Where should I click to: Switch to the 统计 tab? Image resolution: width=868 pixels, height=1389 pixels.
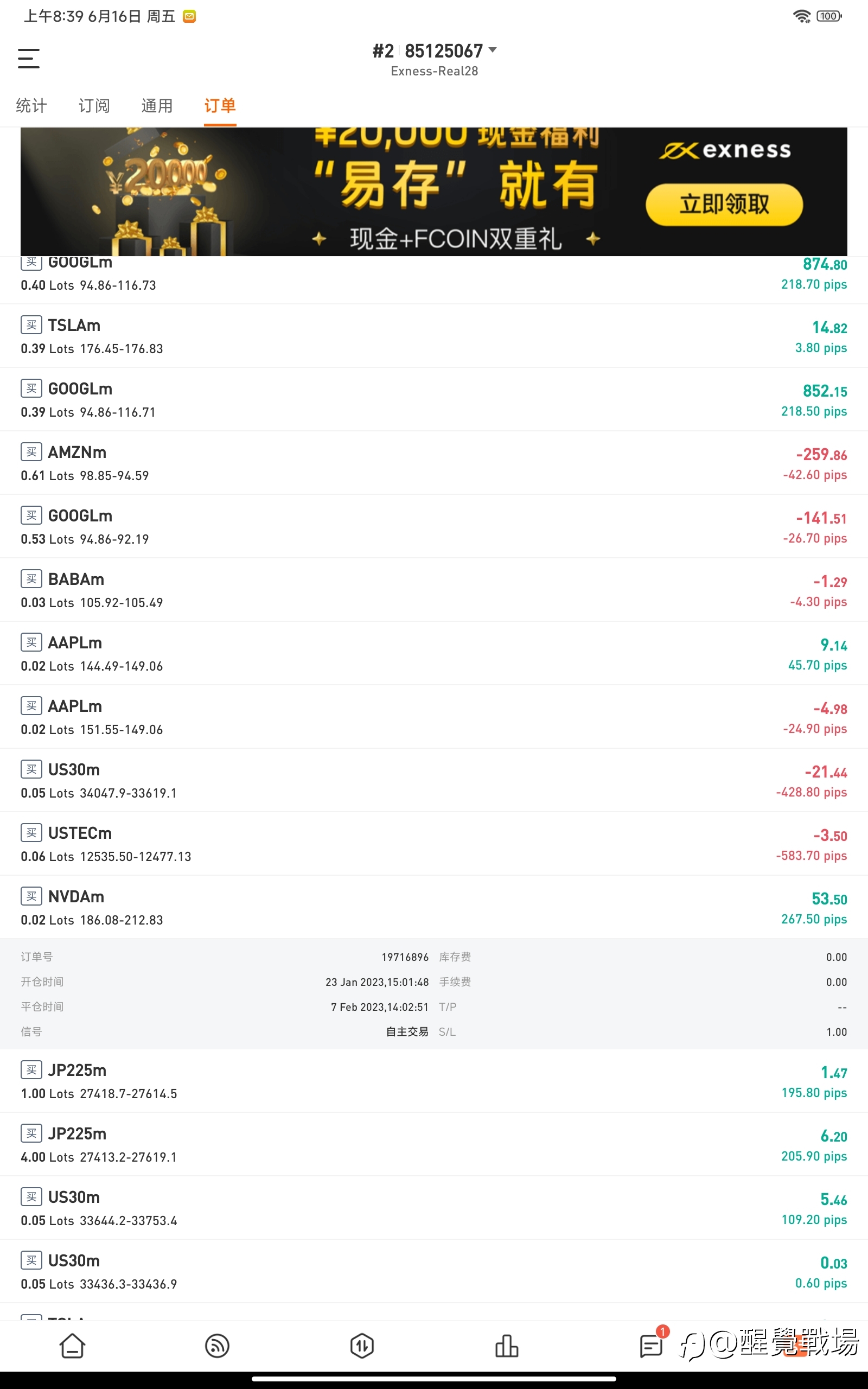pos(31,106)
